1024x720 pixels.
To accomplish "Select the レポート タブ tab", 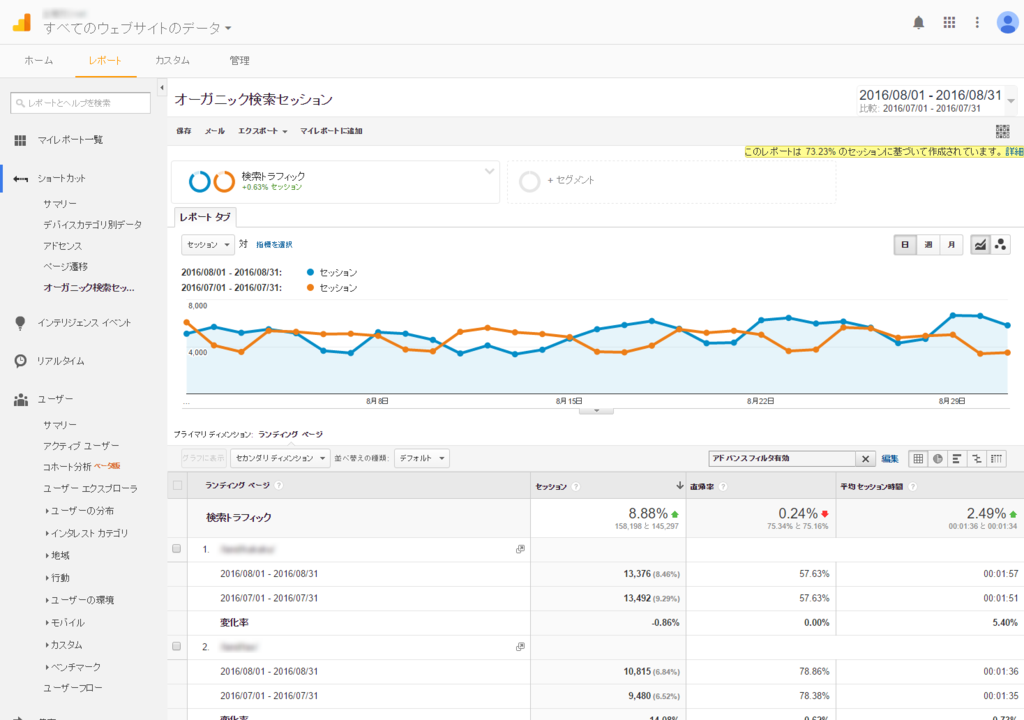I will click(205, 217).
